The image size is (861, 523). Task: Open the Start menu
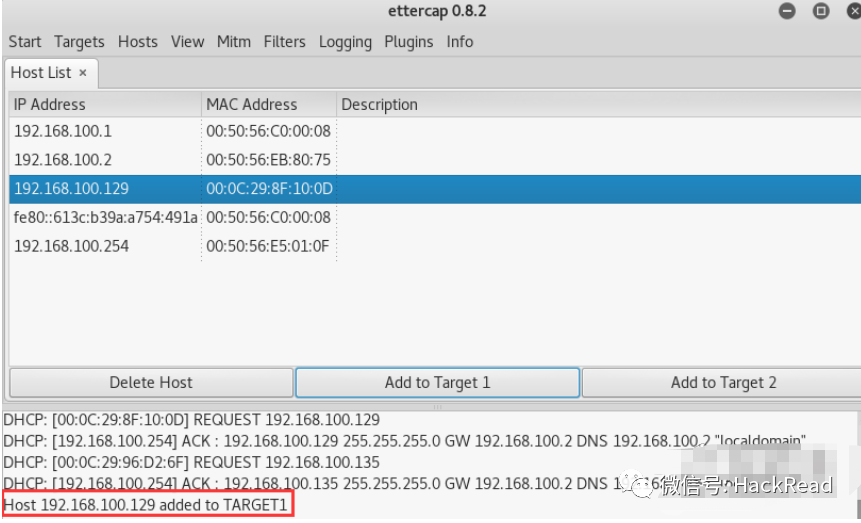point(25,42)
